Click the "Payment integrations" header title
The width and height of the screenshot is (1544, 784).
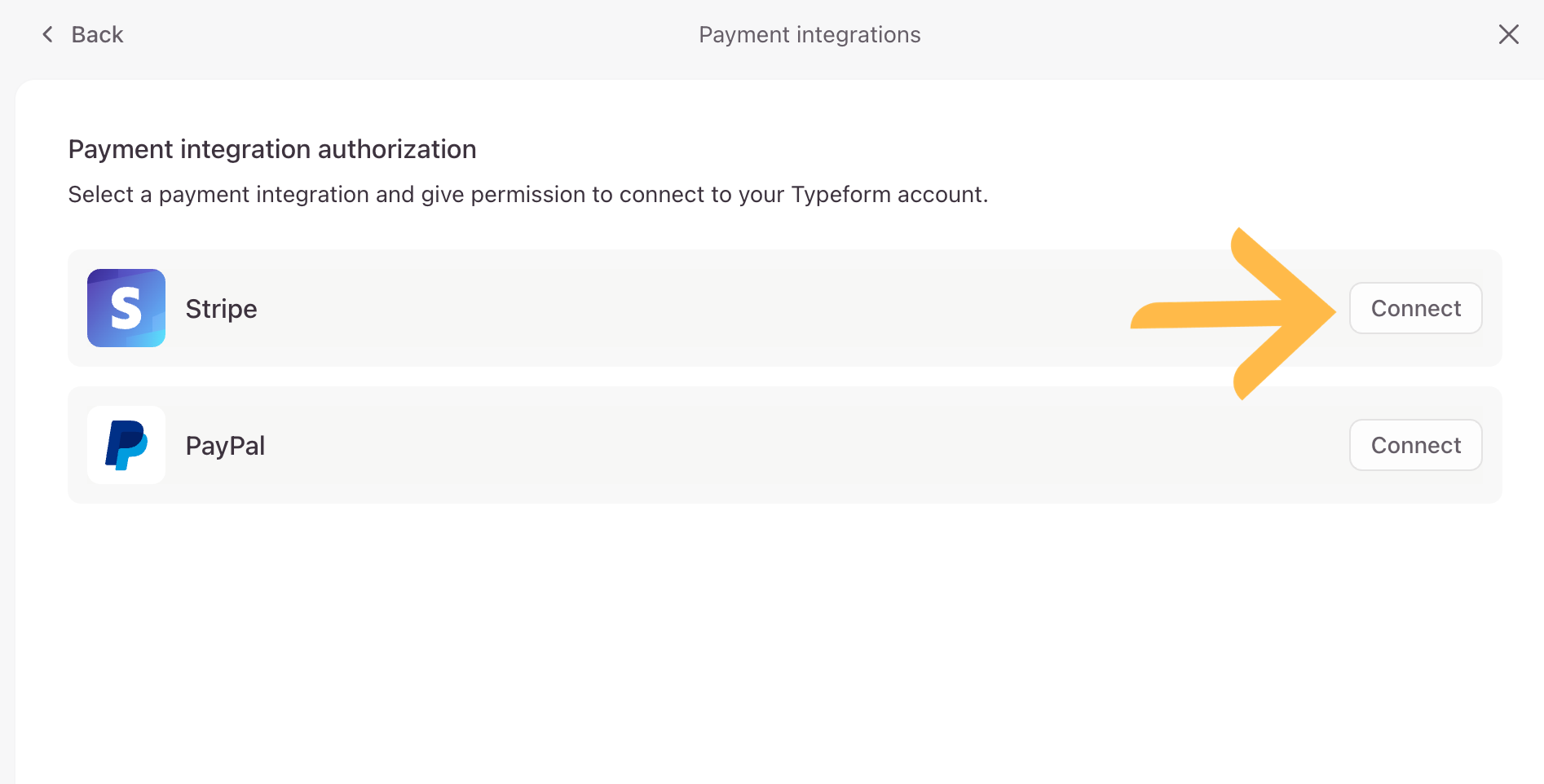click(x=809, y=34)
